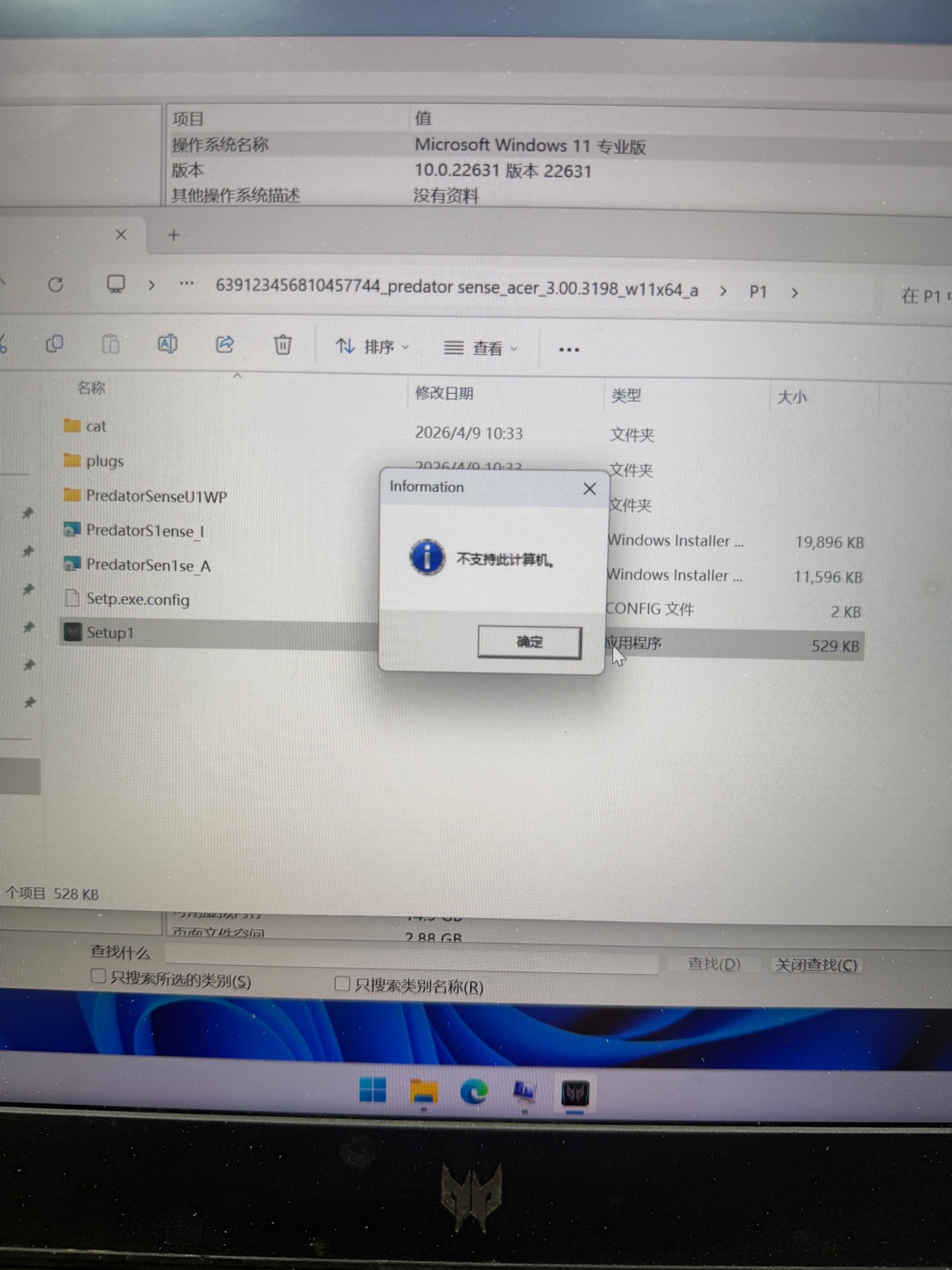
Task: Click the 关闭查找 button
Action: coord(817,965)
